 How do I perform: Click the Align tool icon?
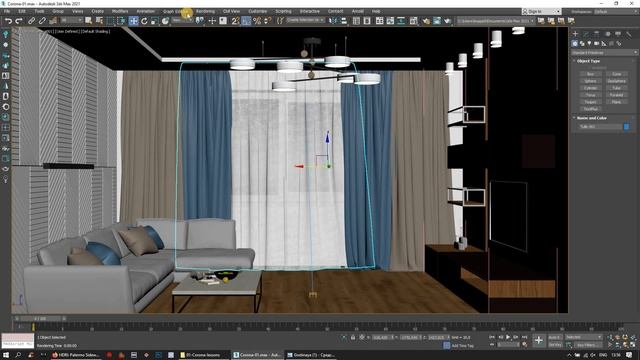tap(344, 21)
